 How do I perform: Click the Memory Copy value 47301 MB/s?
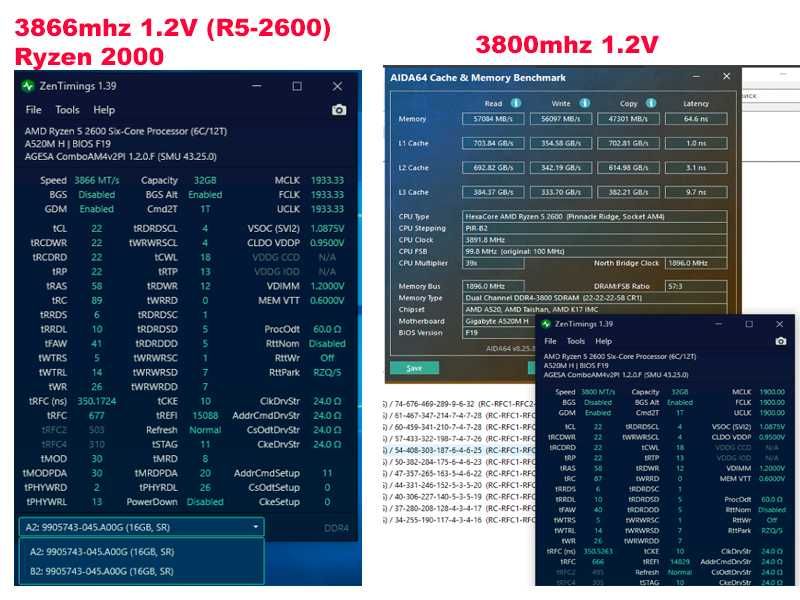(628, 119)
